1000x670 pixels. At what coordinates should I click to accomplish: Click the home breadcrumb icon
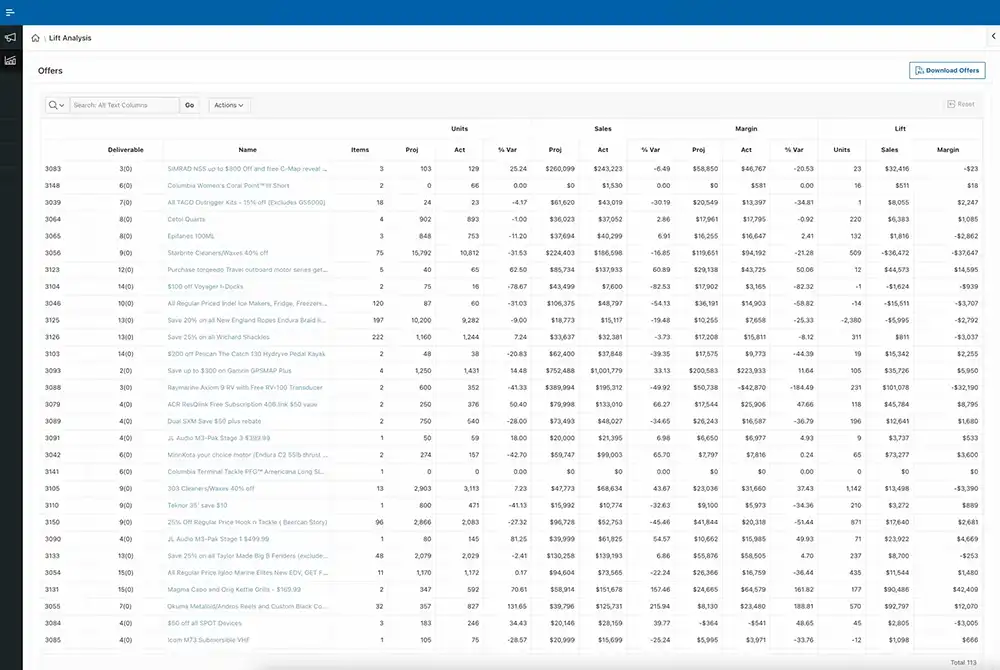coord(36,38)
